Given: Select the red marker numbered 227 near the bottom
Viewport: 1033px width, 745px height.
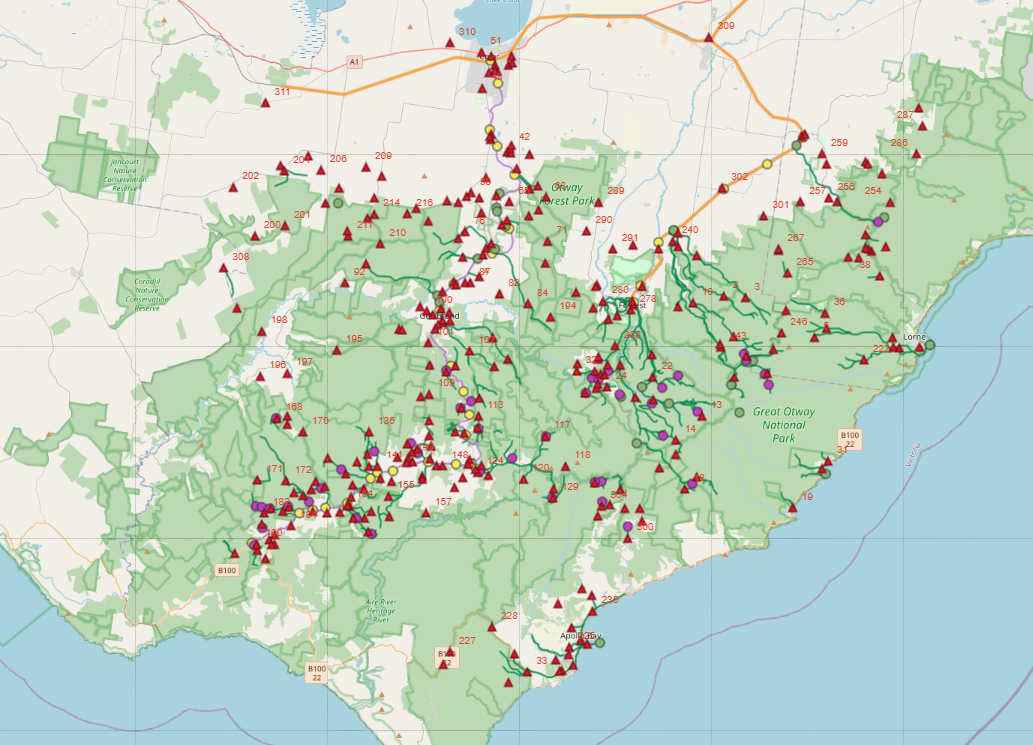Looking at the screenshot, I should click(450, 651).
